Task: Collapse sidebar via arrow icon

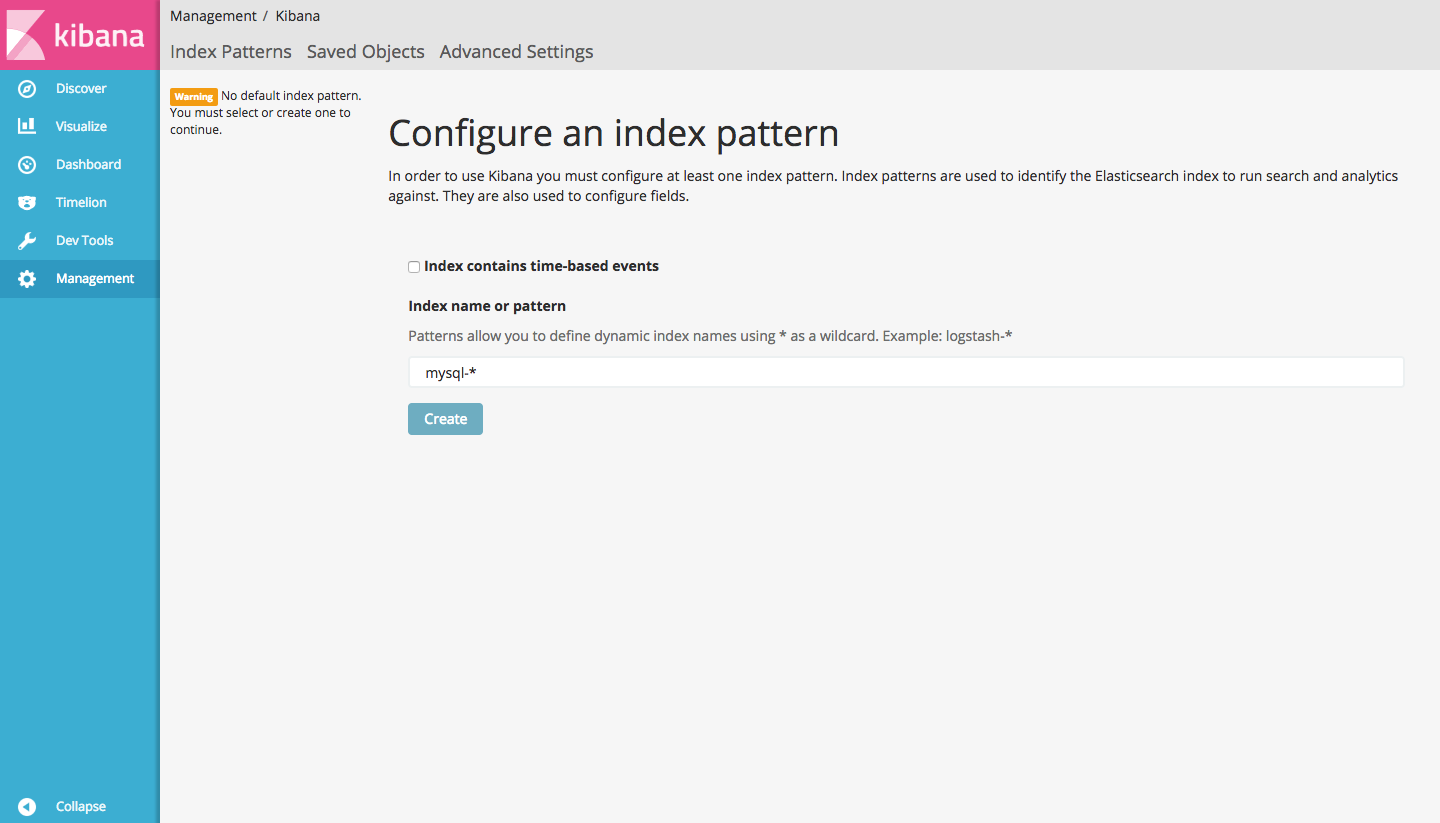Action: [x=27, y=806]
